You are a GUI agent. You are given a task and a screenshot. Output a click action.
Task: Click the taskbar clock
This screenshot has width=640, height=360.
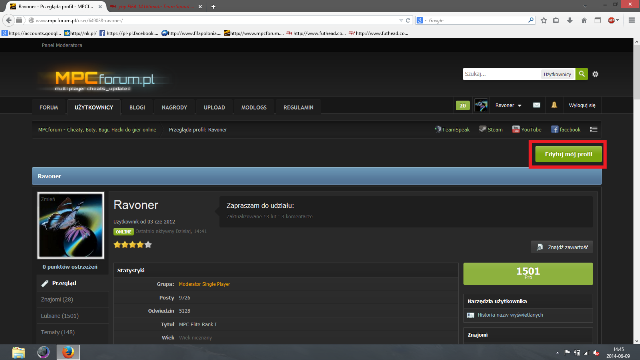618,353
